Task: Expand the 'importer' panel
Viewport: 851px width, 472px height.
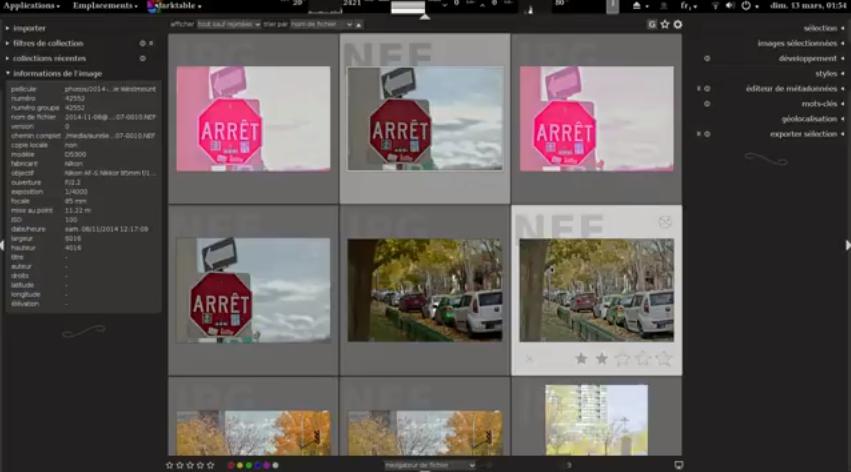Action: [x=29, y=28]
